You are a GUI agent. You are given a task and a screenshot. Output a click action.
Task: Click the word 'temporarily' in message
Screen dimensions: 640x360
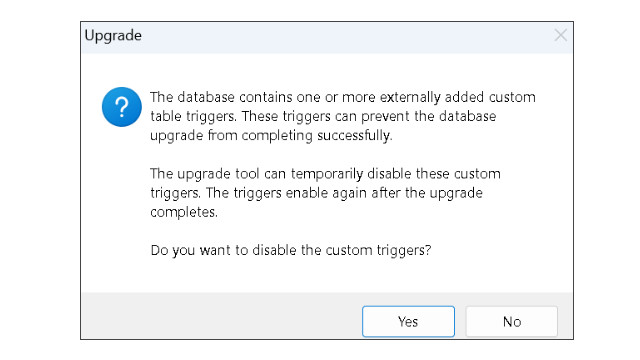pos(327,174)
